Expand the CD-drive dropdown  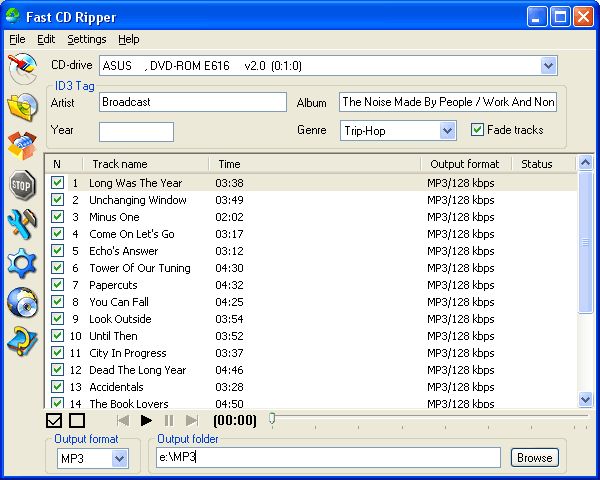(x=548, y=66)
